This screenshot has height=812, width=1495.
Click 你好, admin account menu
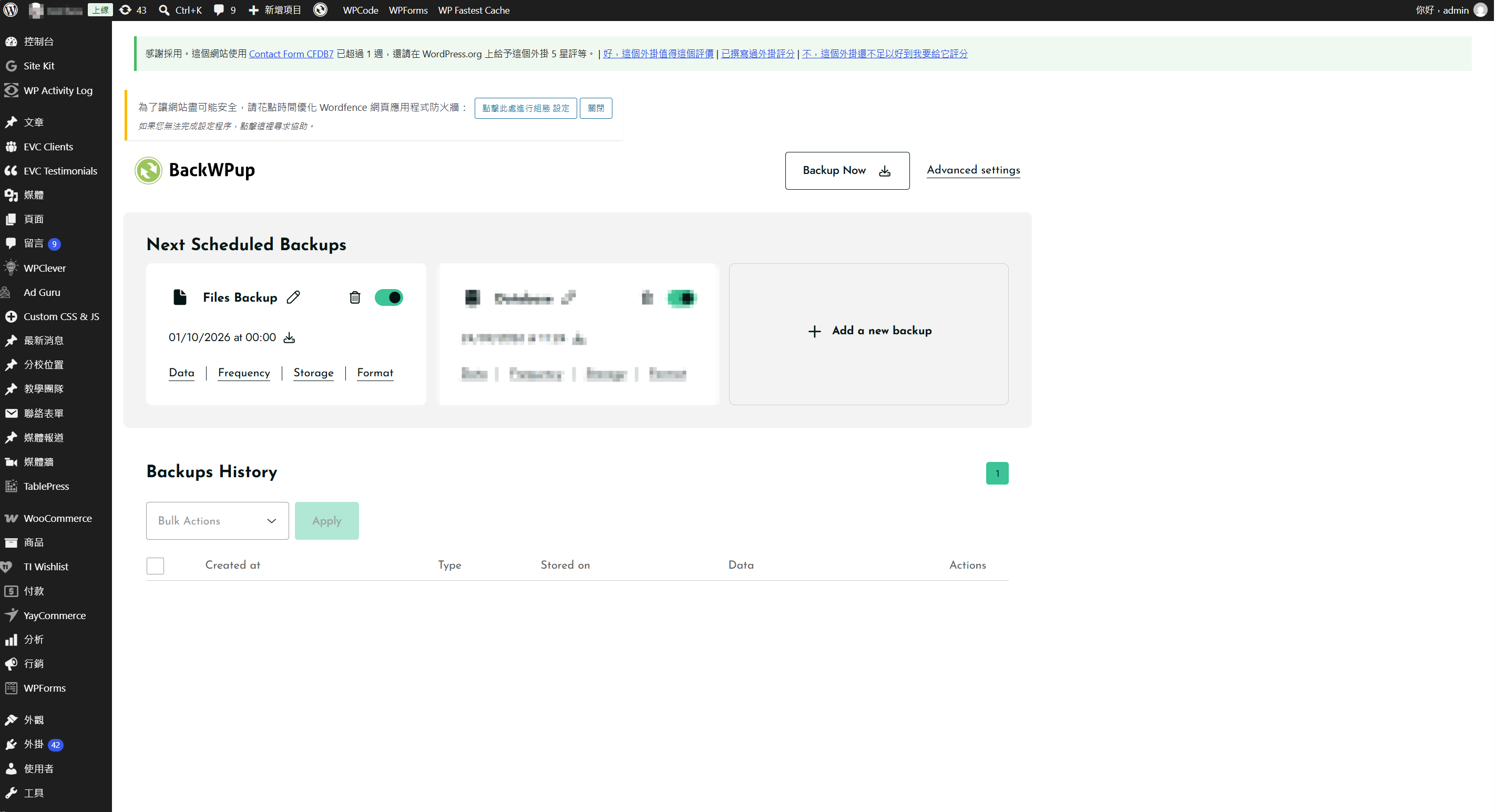(1451, 10)
